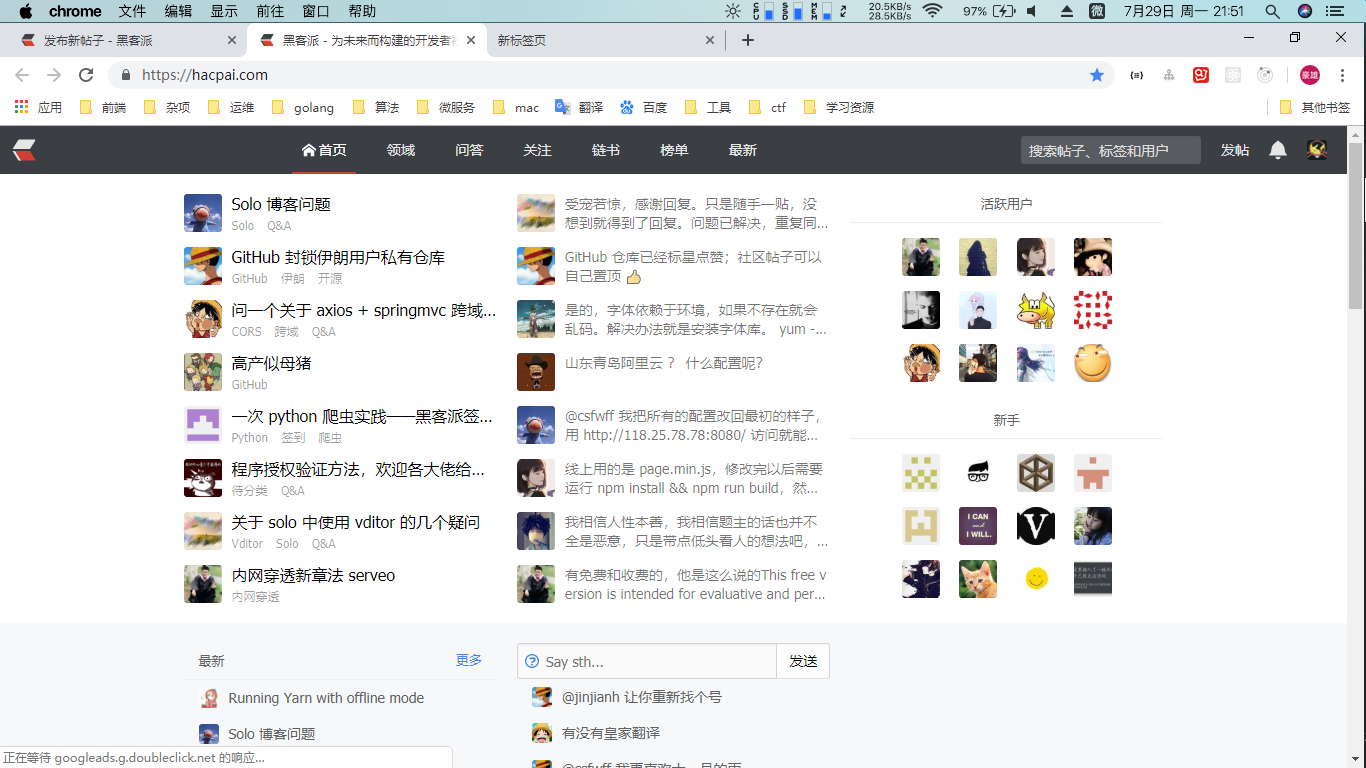
Task: Open the 问答 navigation item
Action: click(x=469, y=150)
